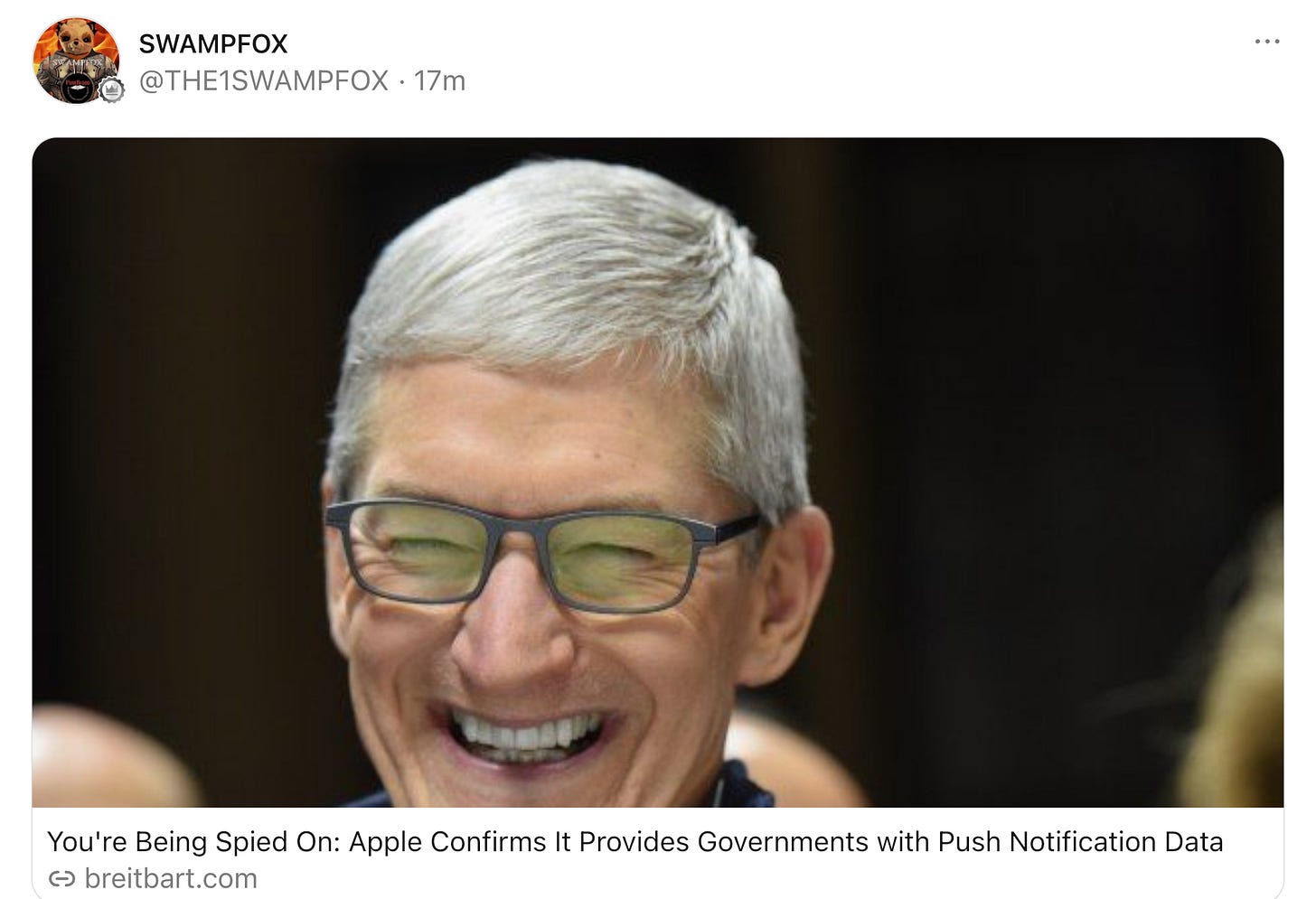1316x899 pixels.
Task: Click the caption area of the link card
Action: tap(658, 853)
